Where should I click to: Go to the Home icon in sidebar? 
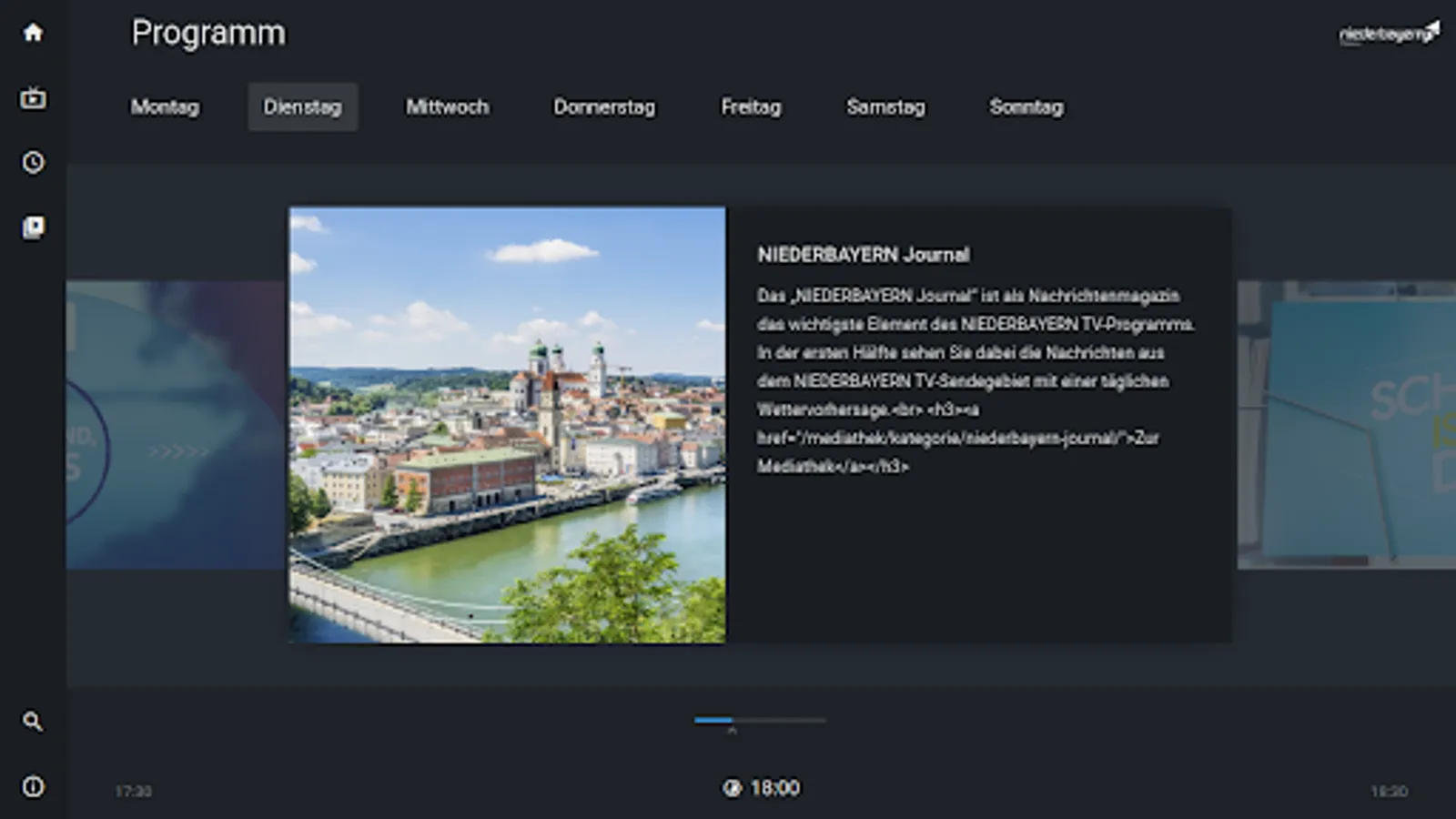[x=33, y=33]
